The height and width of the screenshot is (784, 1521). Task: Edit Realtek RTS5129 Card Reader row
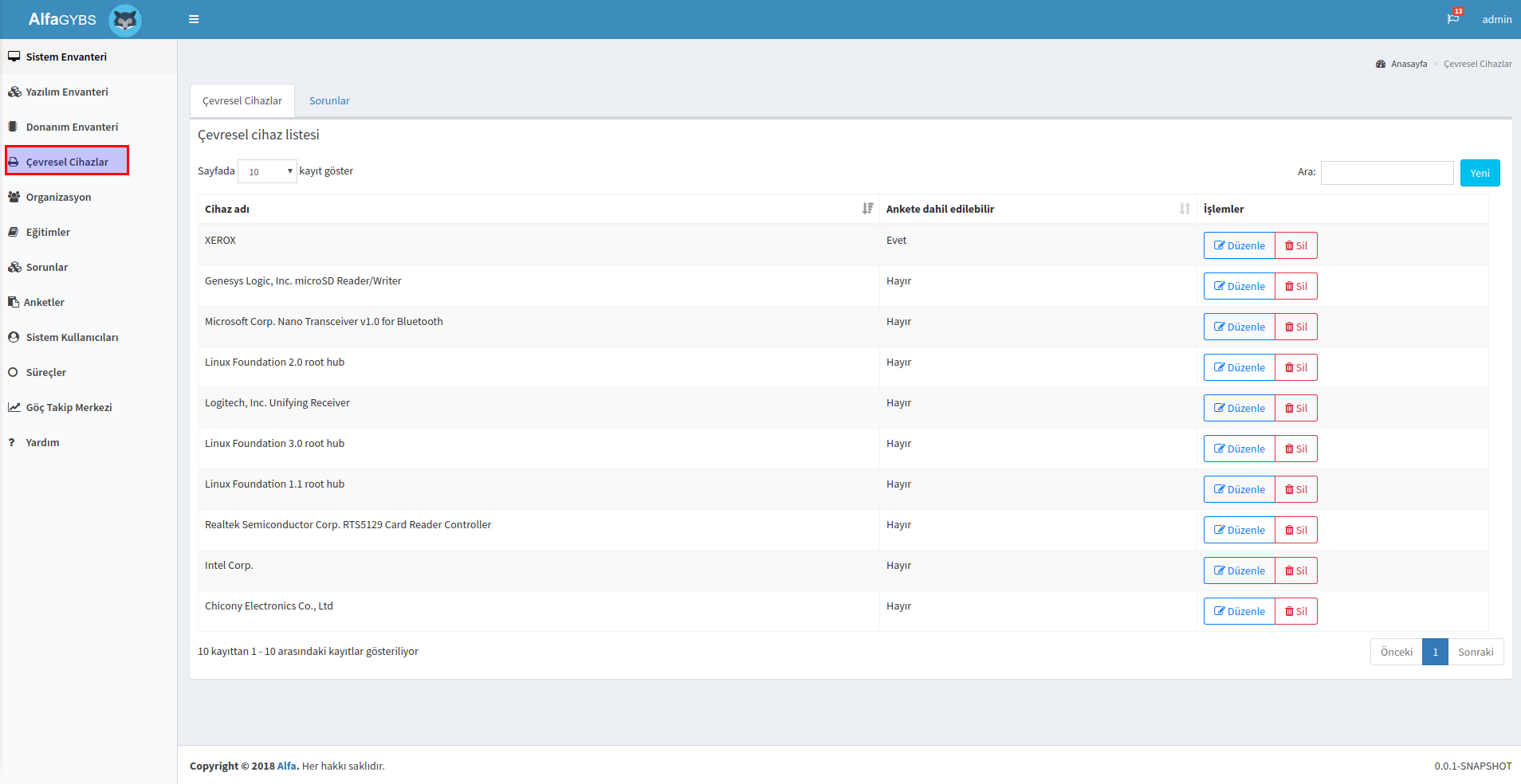click(x=1240, y=530)
